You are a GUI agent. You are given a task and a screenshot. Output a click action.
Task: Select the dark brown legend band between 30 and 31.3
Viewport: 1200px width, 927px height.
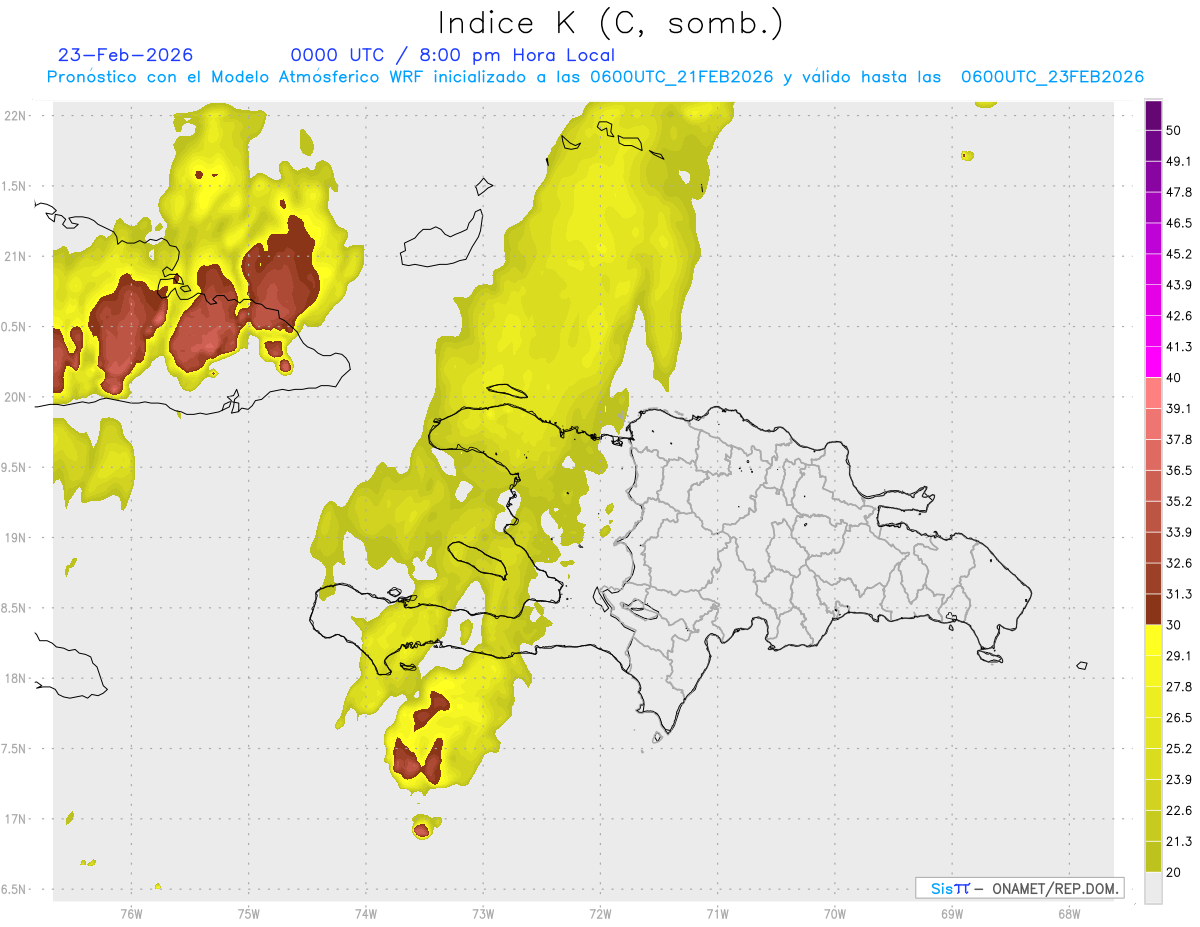[1153, 610]
